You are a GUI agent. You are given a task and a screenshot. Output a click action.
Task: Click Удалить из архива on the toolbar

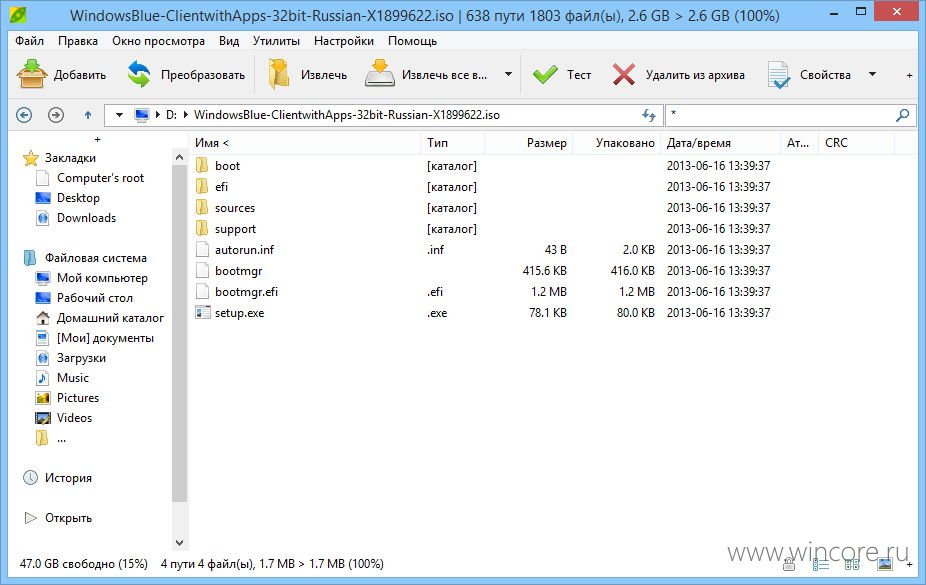click(x=678, y=74)
